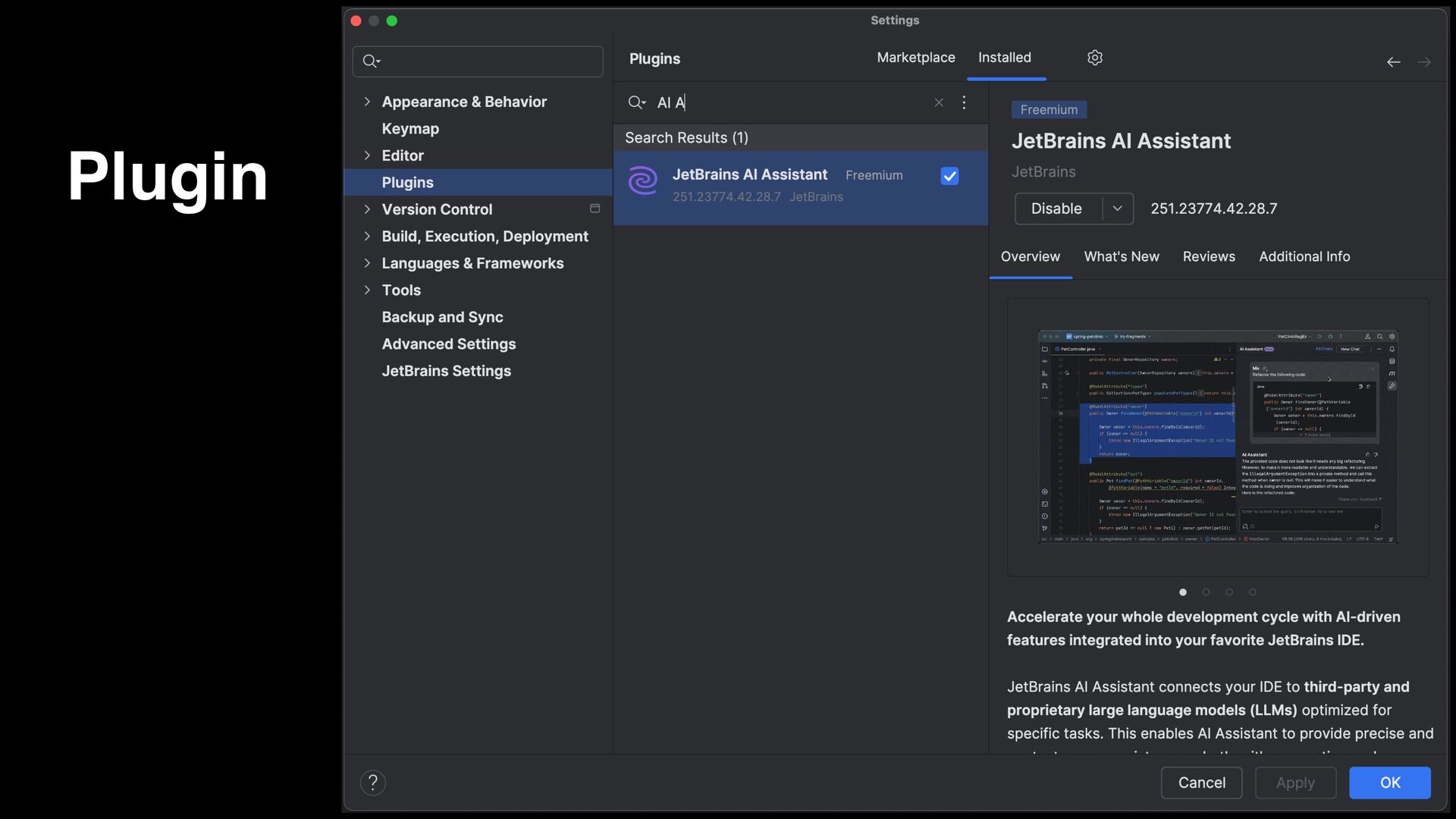Open the plugins gear settings menu

[1094, 58]
